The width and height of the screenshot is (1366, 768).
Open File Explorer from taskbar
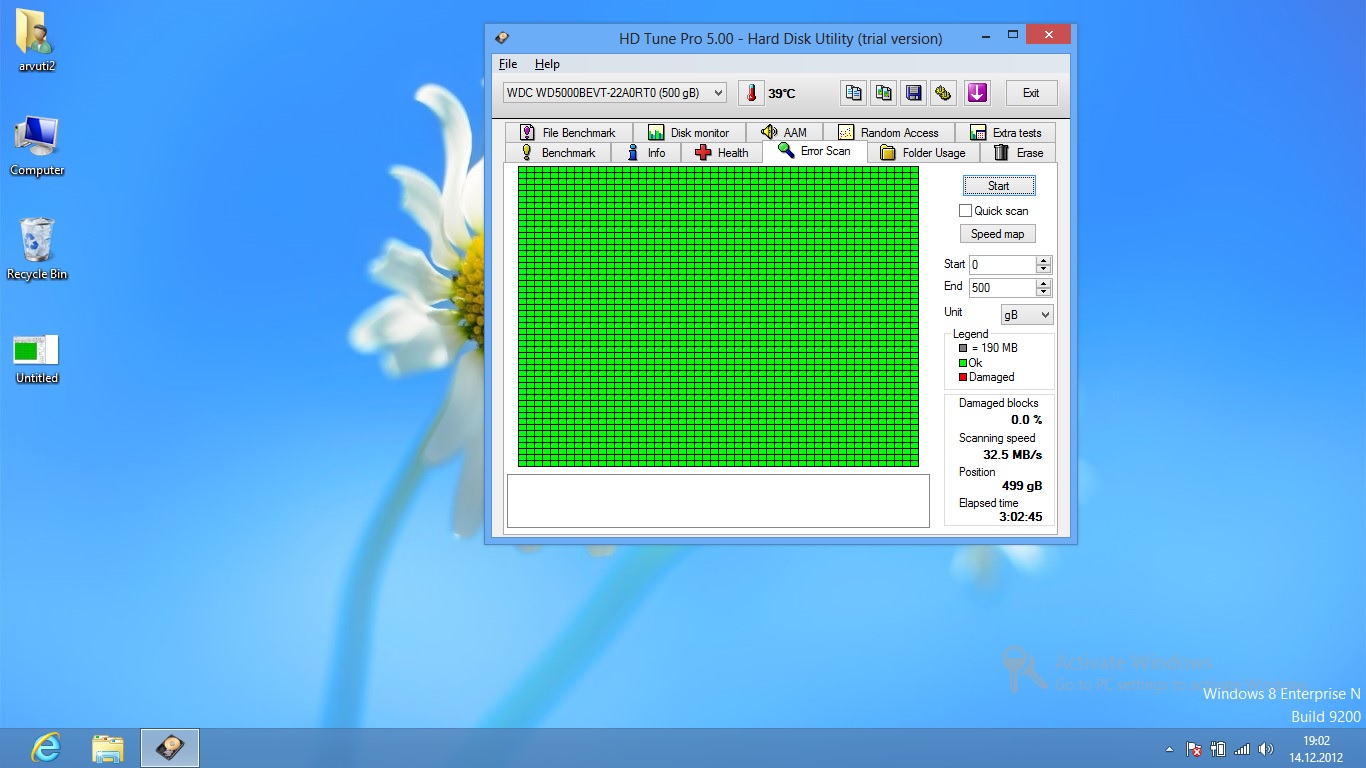[x=108, y=748]
